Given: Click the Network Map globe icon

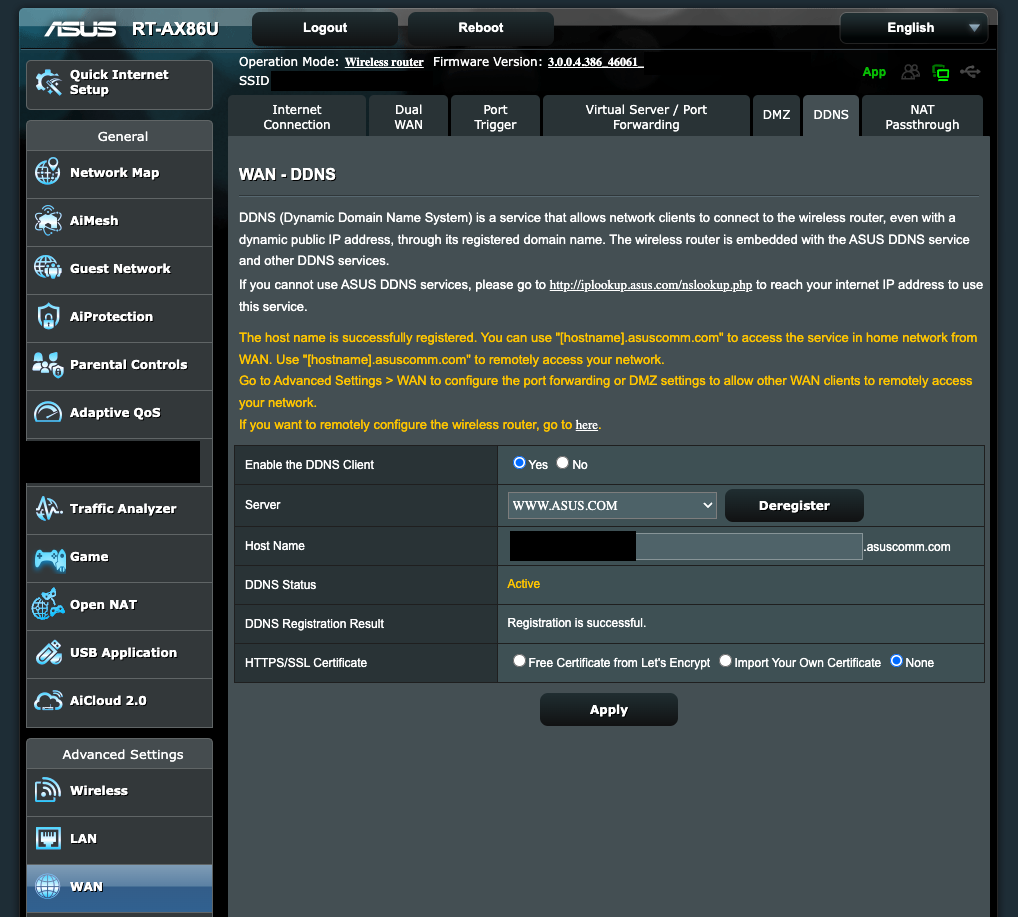Looking at the screenshot, I should coord(48,172).
